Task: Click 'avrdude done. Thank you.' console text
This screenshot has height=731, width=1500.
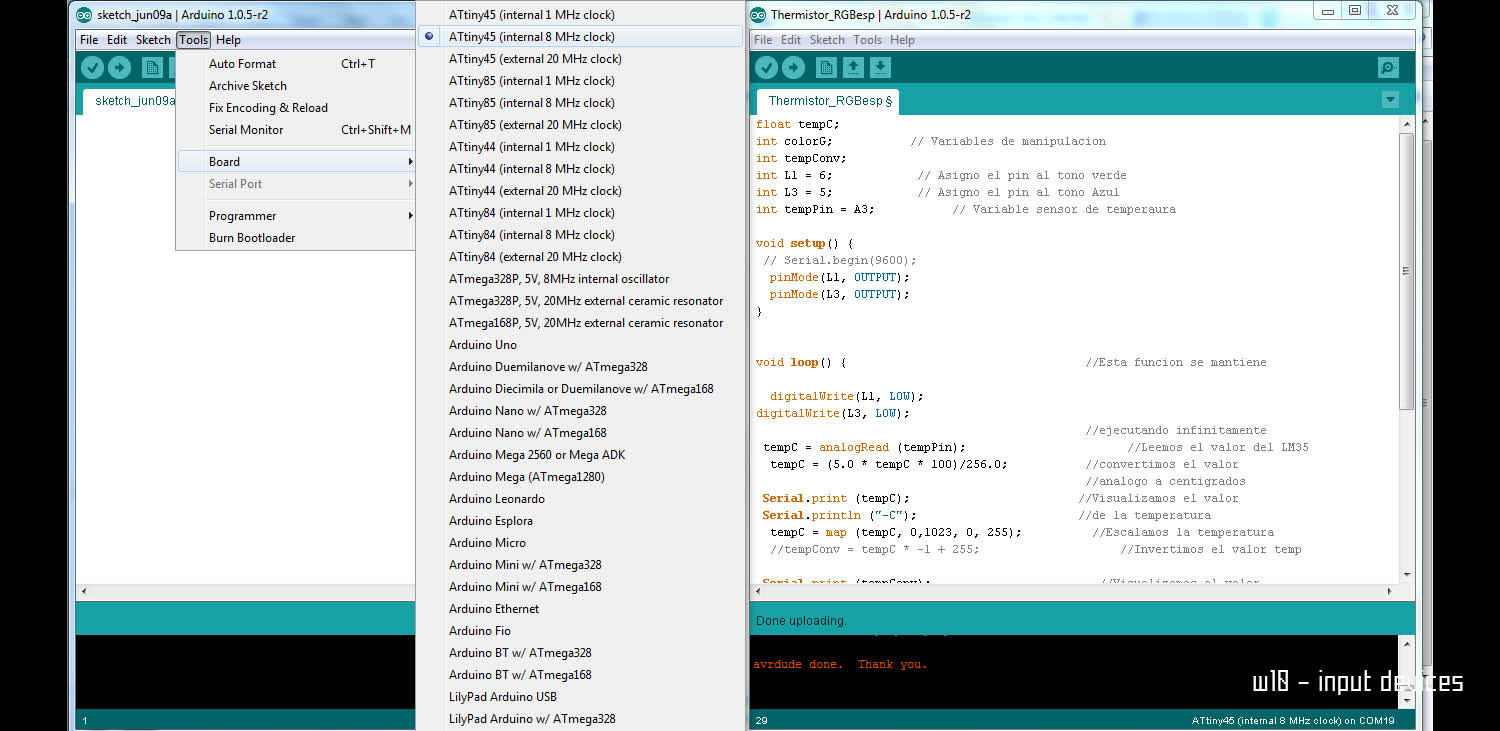Action: click(x=840, y=664)
